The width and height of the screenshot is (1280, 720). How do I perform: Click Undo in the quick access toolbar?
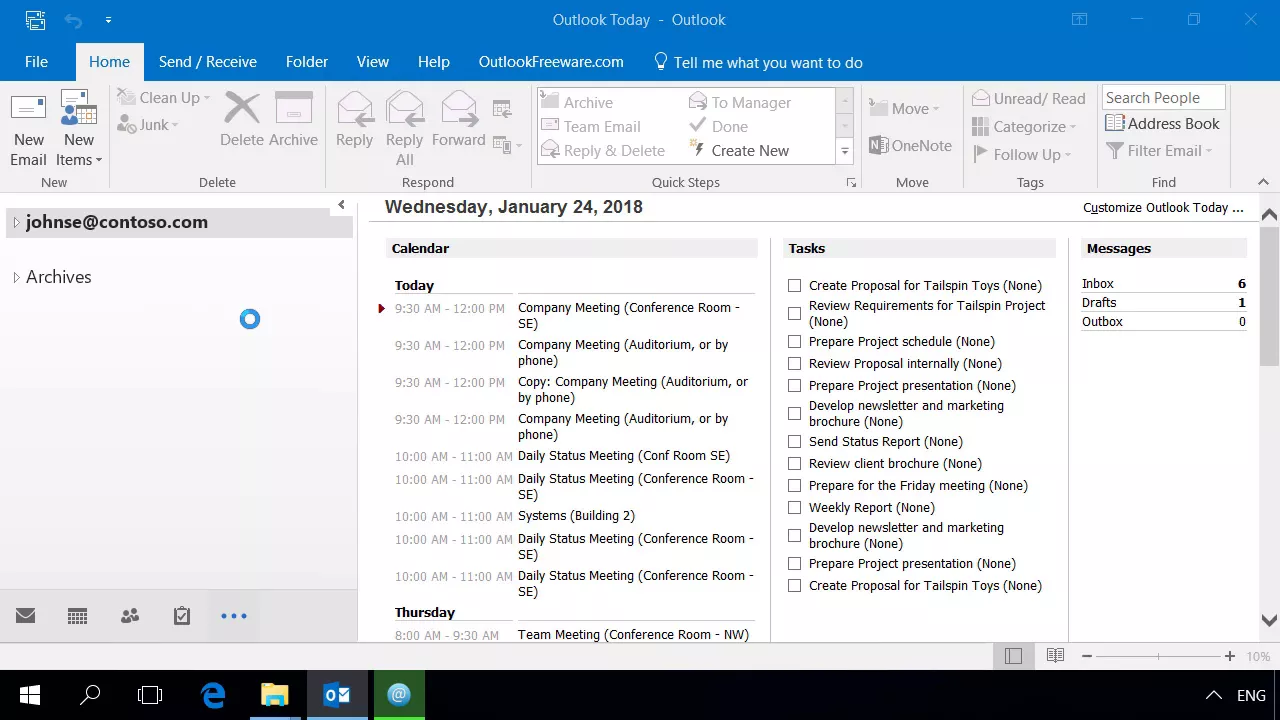point(73,20)
